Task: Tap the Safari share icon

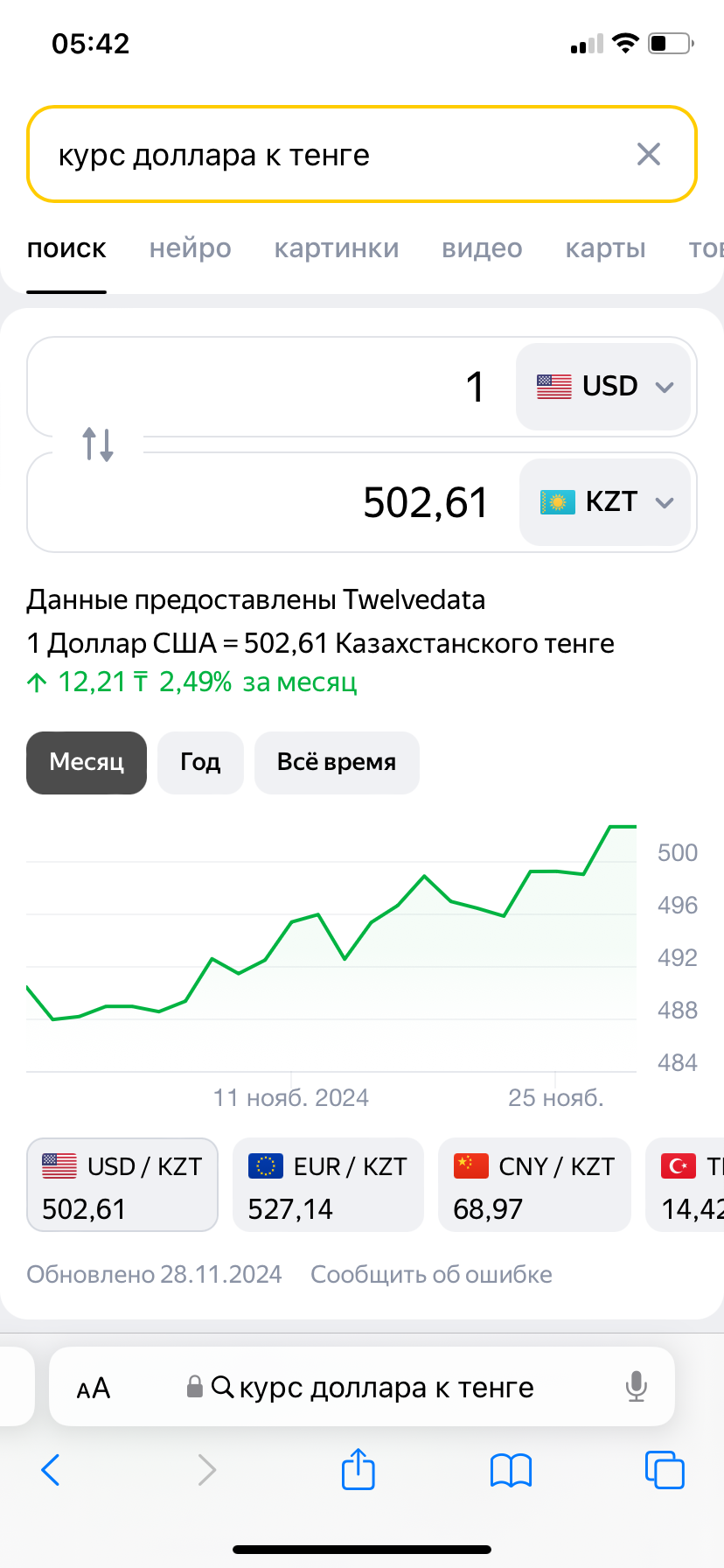Action: (x=358, y=1469)
